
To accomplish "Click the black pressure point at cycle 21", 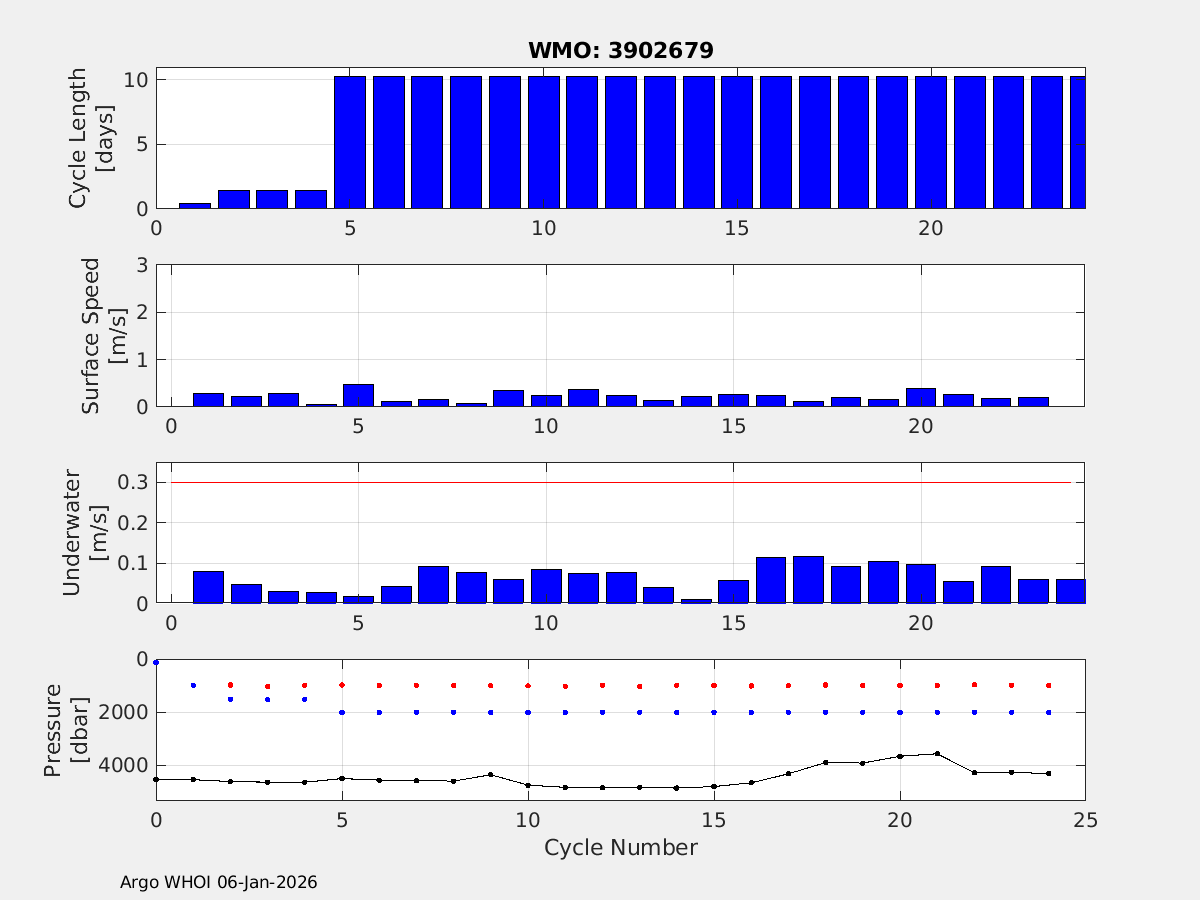I will click(937, 754).
